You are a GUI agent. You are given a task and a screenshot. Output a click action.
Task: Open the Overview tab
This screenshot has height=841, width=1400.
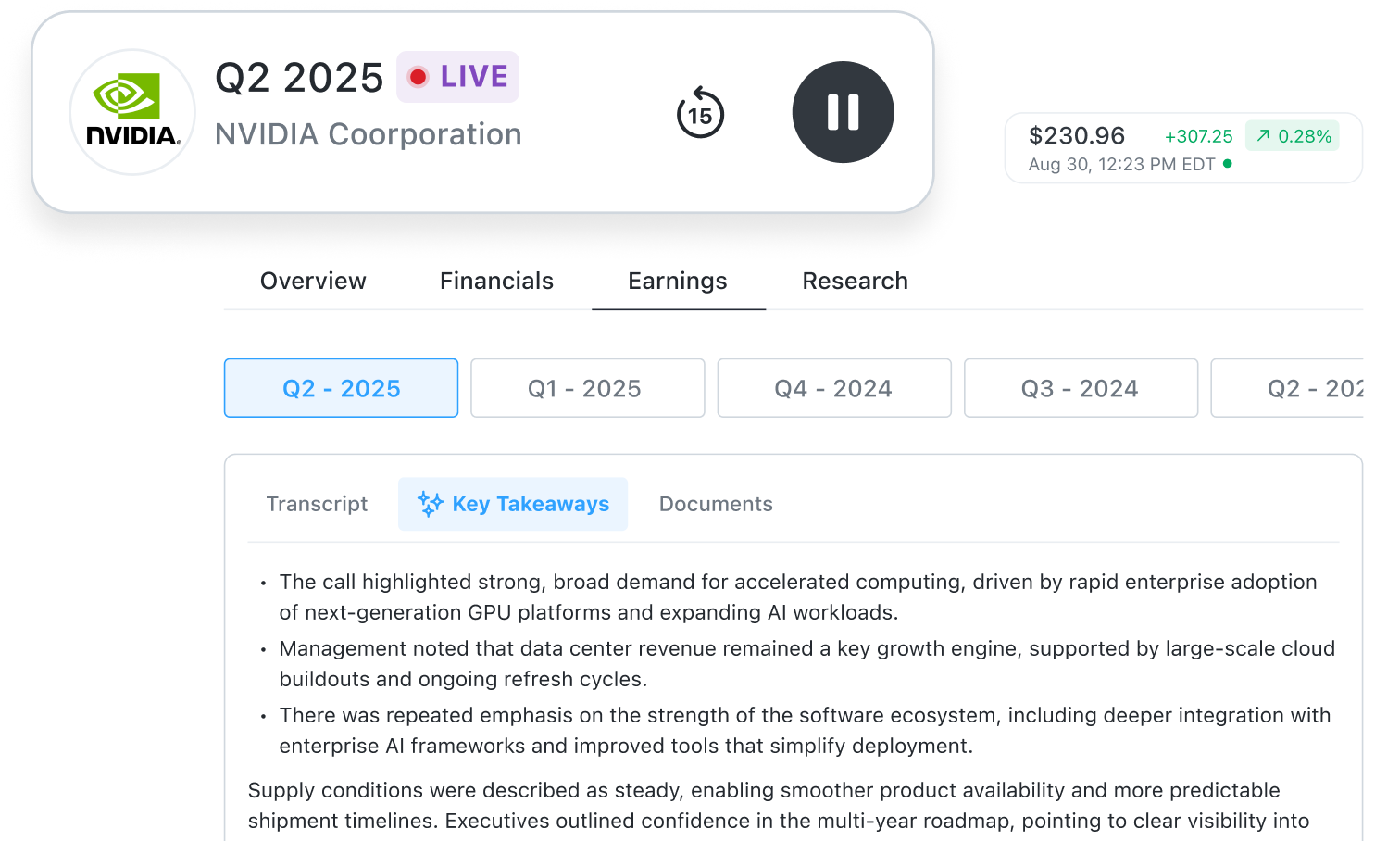click(313, 281)
